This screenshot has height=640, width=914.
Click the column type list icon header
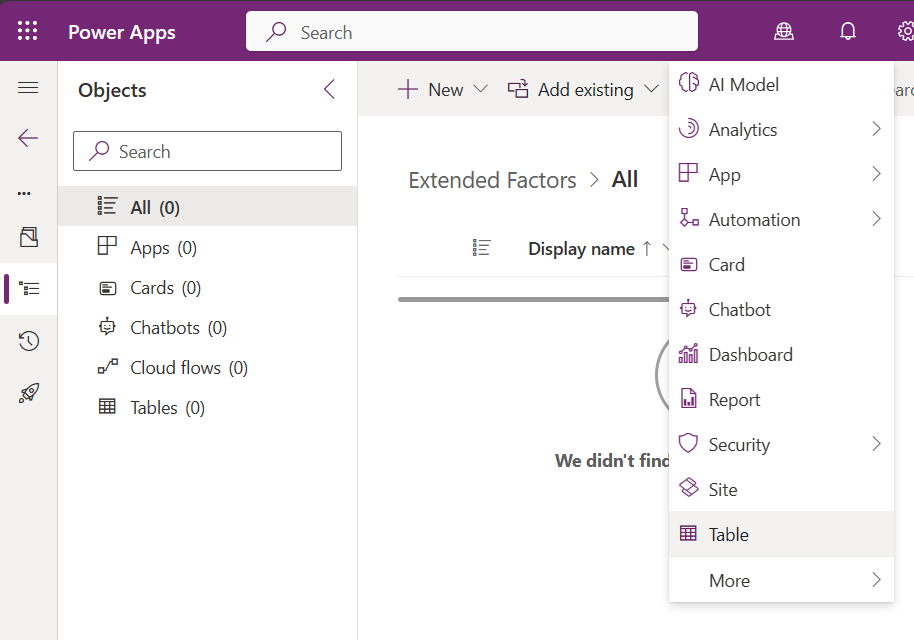coord(481,248)
